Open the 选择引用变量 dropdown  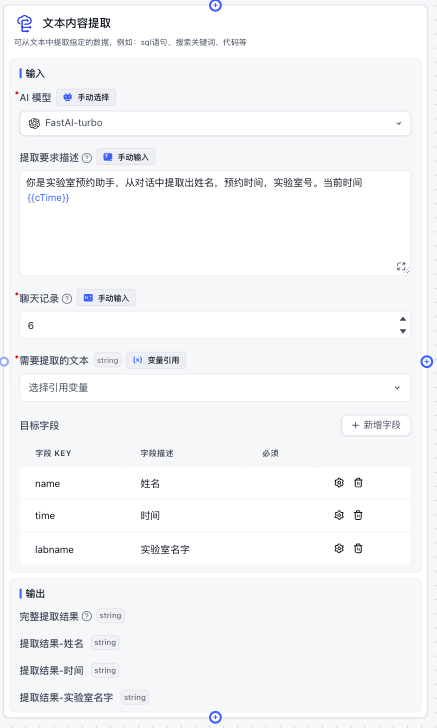215,388
